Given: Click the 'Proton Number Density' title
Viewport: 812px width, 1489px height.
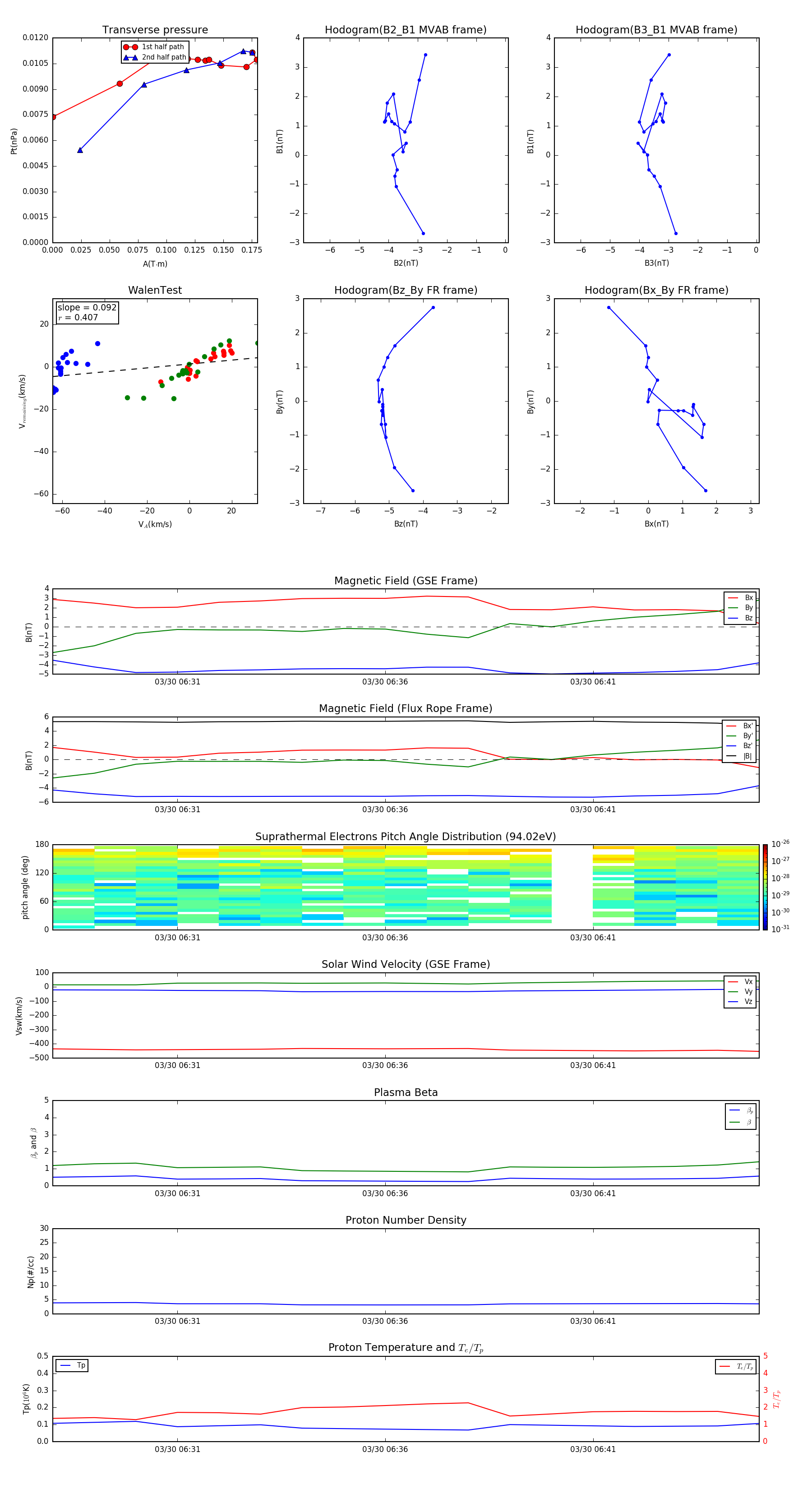Looking at the screenshot, I should pyautogui.click(x=406, y=1220).
